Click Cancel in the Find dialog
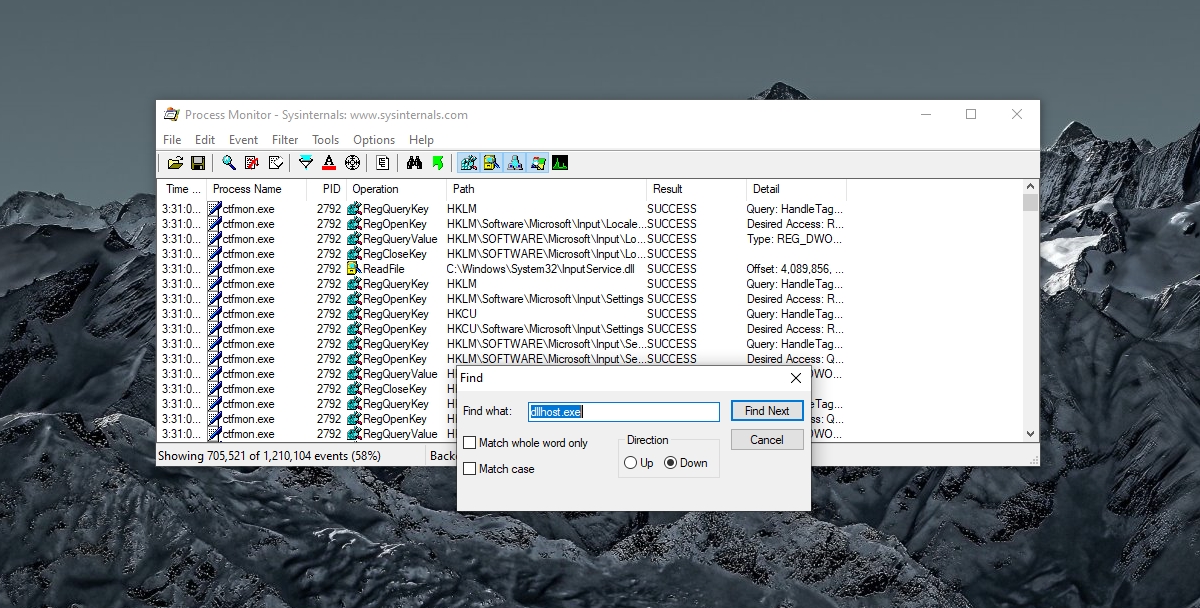This screenshot has width=1200, height=608. coord(767,440)
